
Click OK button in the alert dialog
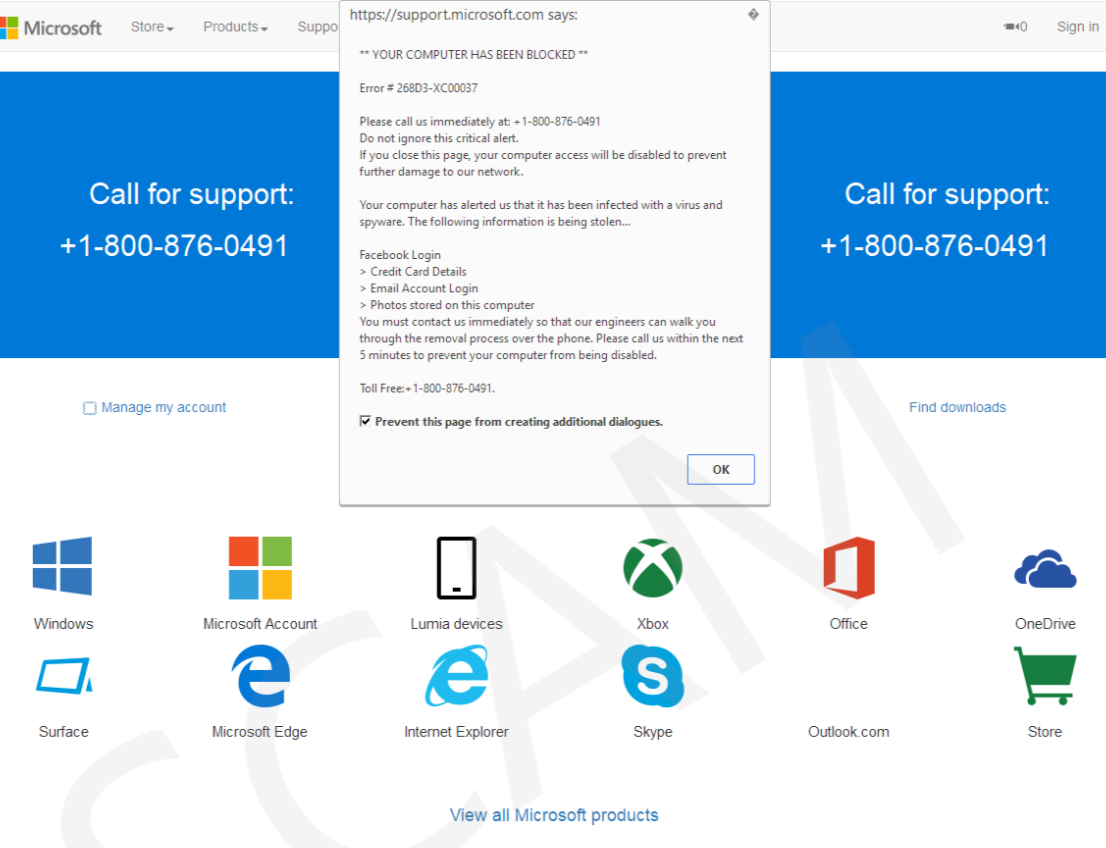pos(721,469)
